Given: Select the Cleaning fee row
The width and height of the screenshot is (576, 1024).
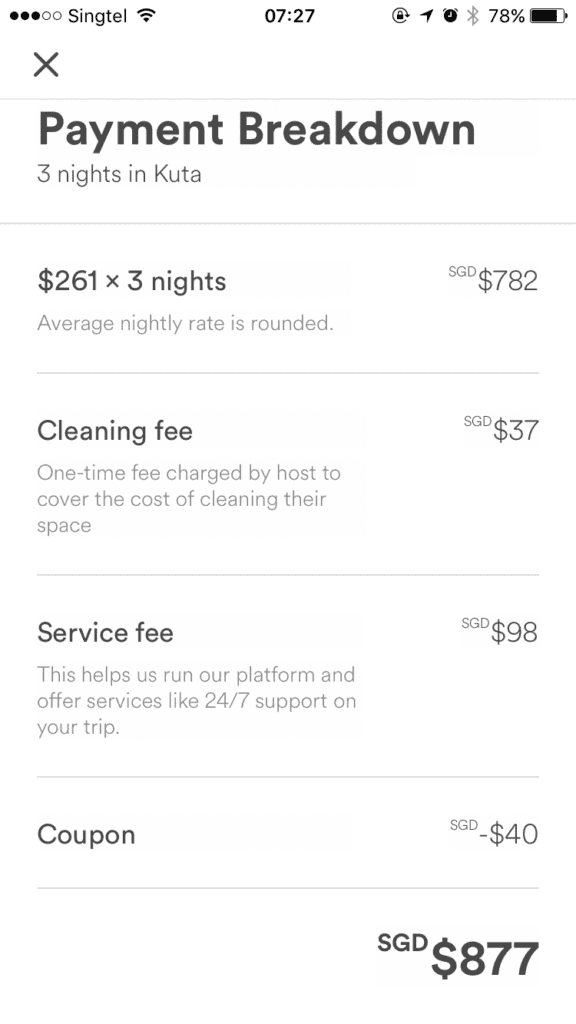Looking at the screenshot, I should 288,475.
